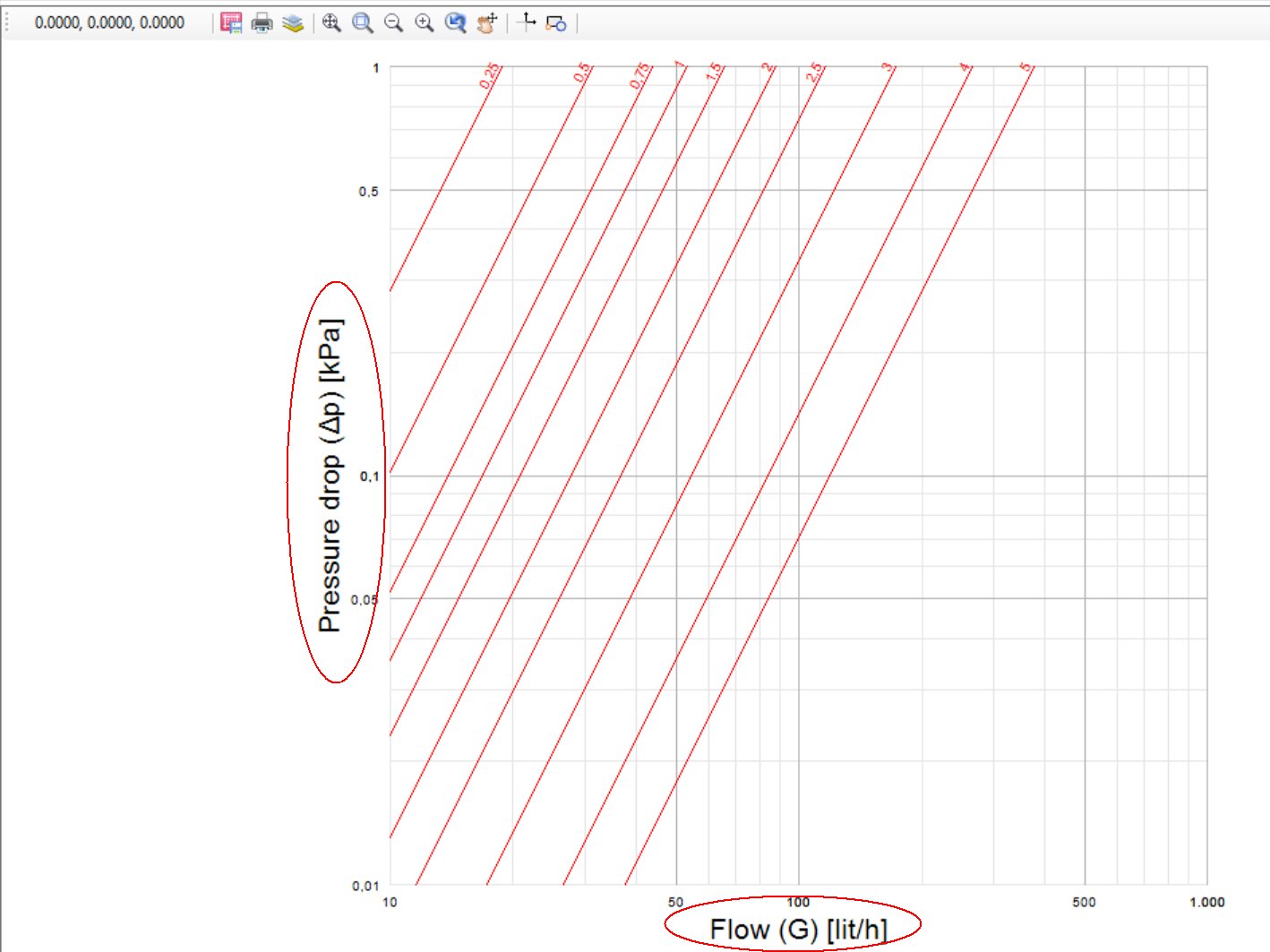Click the crosshair axis toolbar icon
Viewport: 1270px width, 952px height.
click(527, 23)
